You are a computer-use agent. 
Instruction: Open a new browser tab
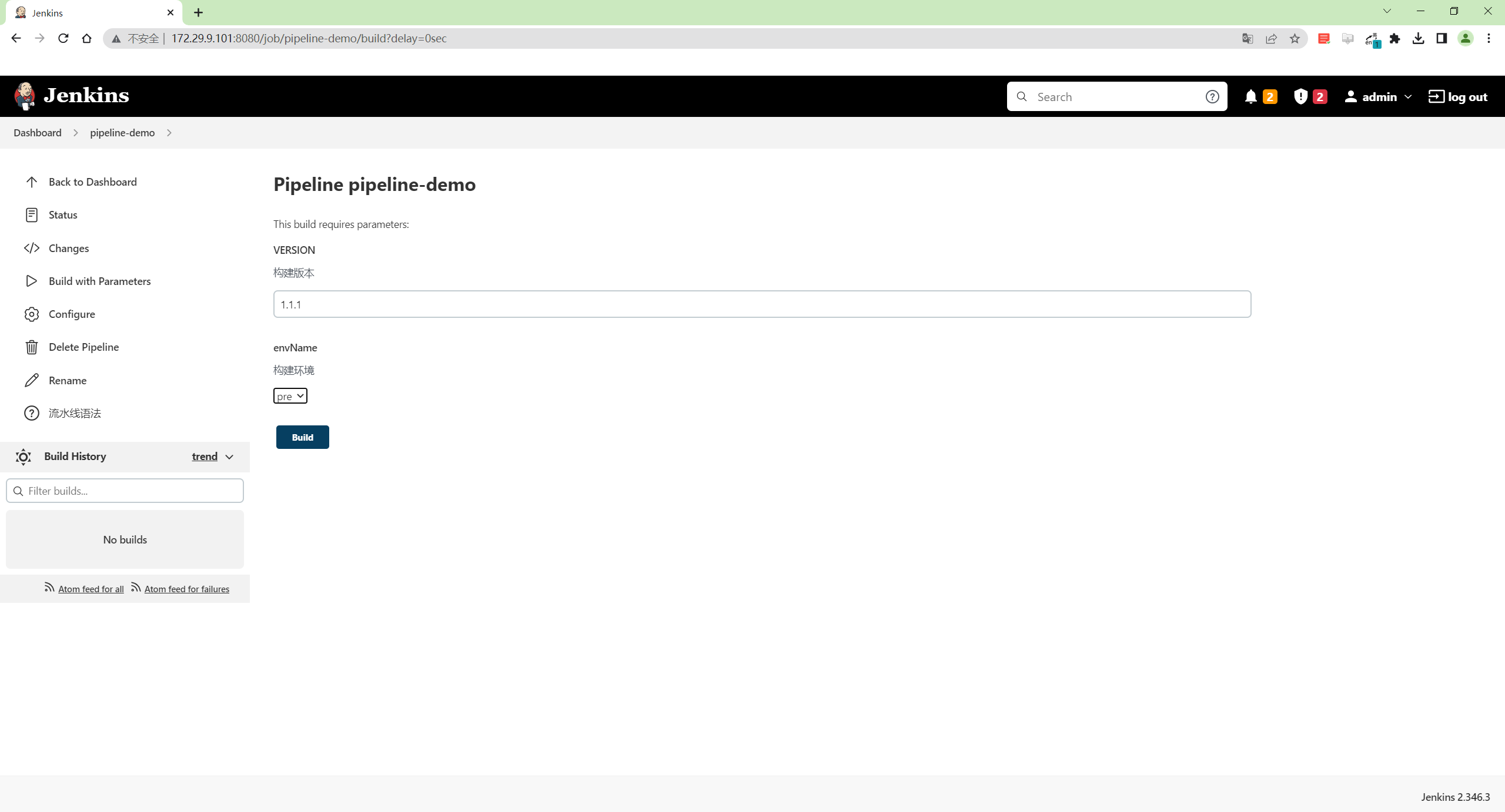(x=199, y=13)
